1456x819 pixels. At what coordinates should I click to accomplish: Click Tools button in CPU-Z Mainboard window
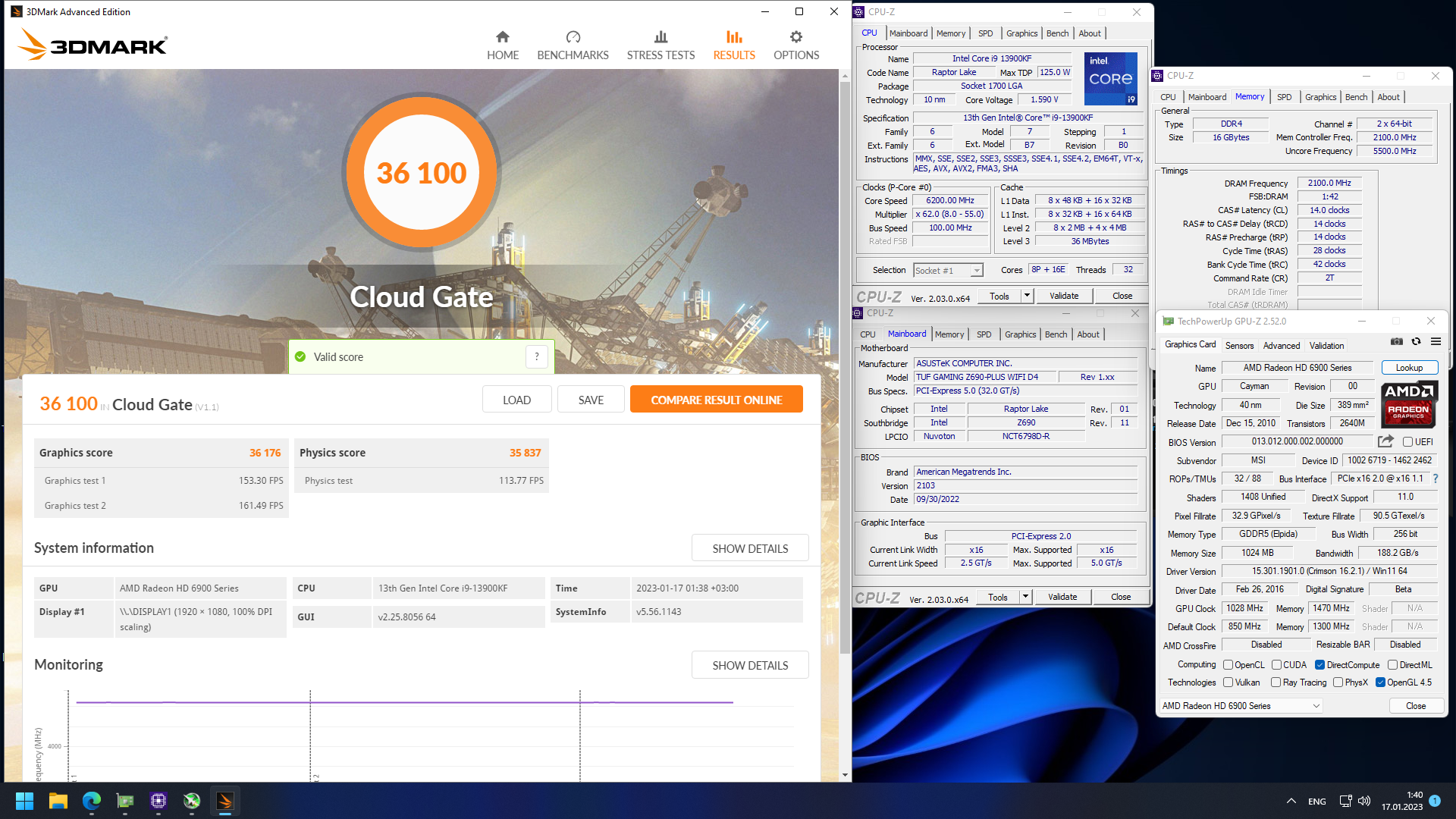point(997,597)
